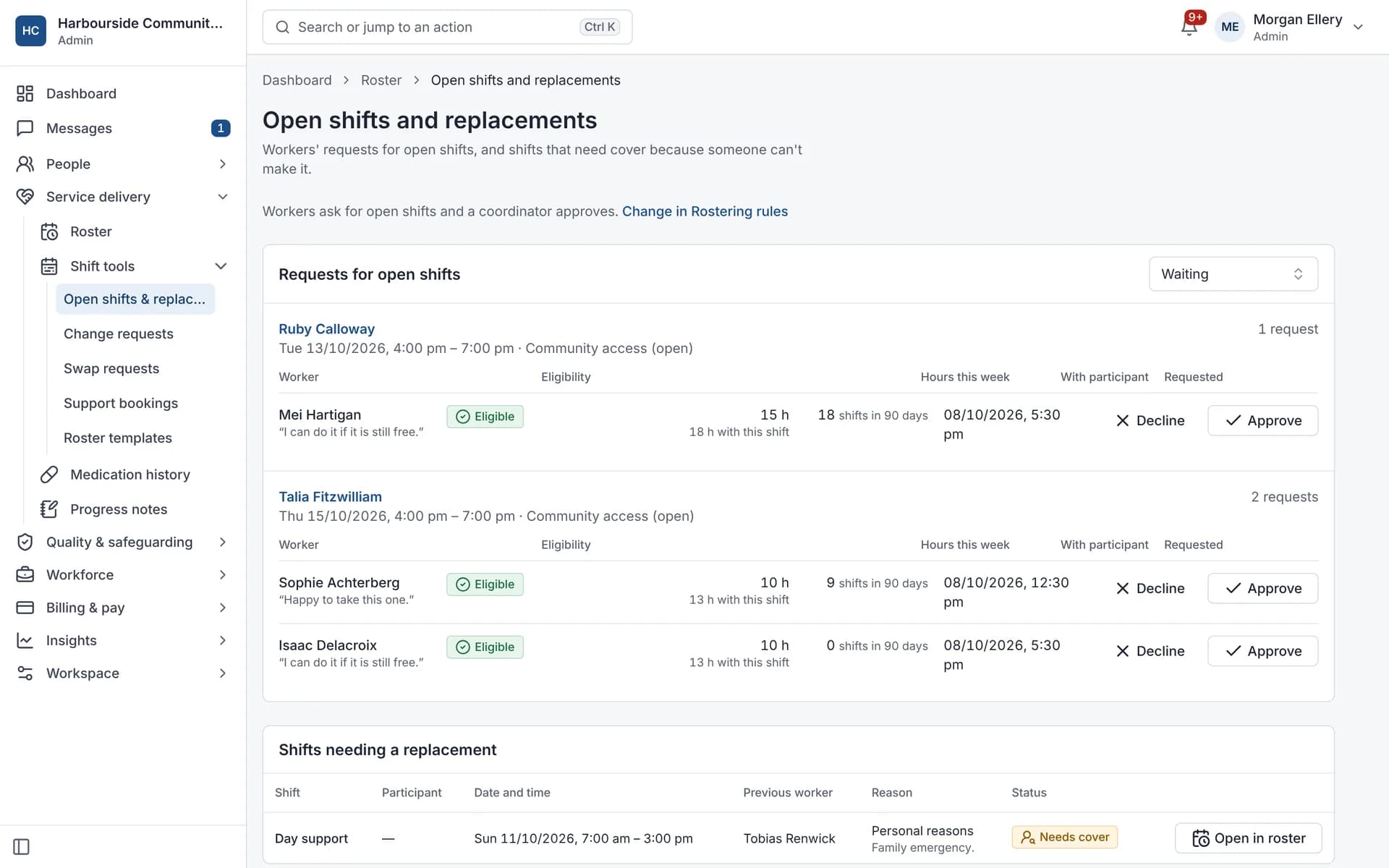
Task: Collapse the Shift tools submenu chevron
Action: pos(221,266)
